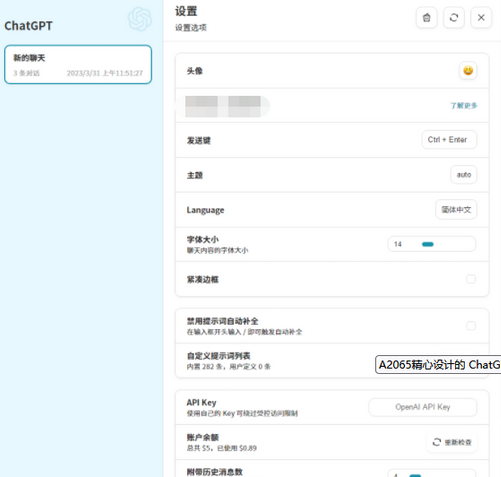Click the OpenAI logo in the sidebar
The width and height of the screenshot is (501, 477).
[x=140, y=19]
